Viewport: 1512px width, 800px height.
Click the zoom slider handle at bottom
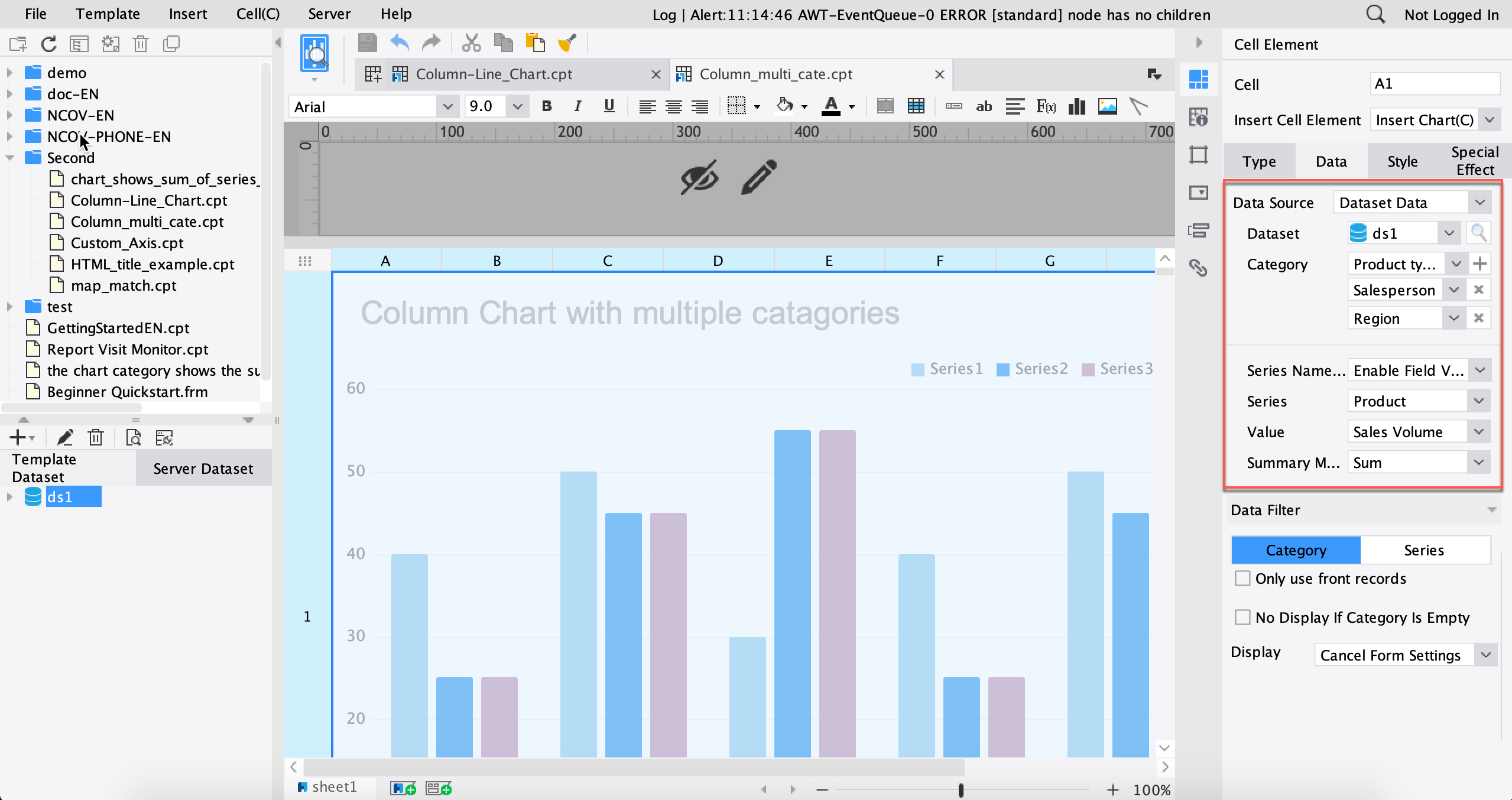pyautogui.click(x=961, y=790)
